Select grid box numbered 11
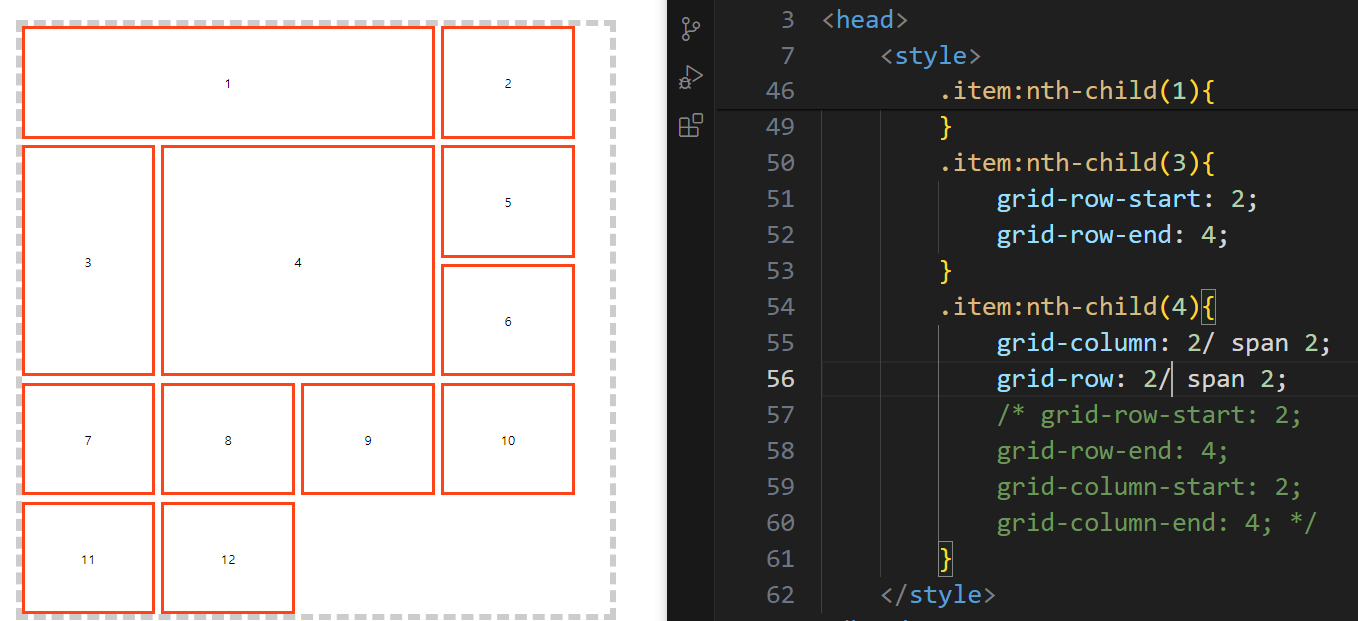The height and width of the screenshot is (621, 1358). pos(88,558)
